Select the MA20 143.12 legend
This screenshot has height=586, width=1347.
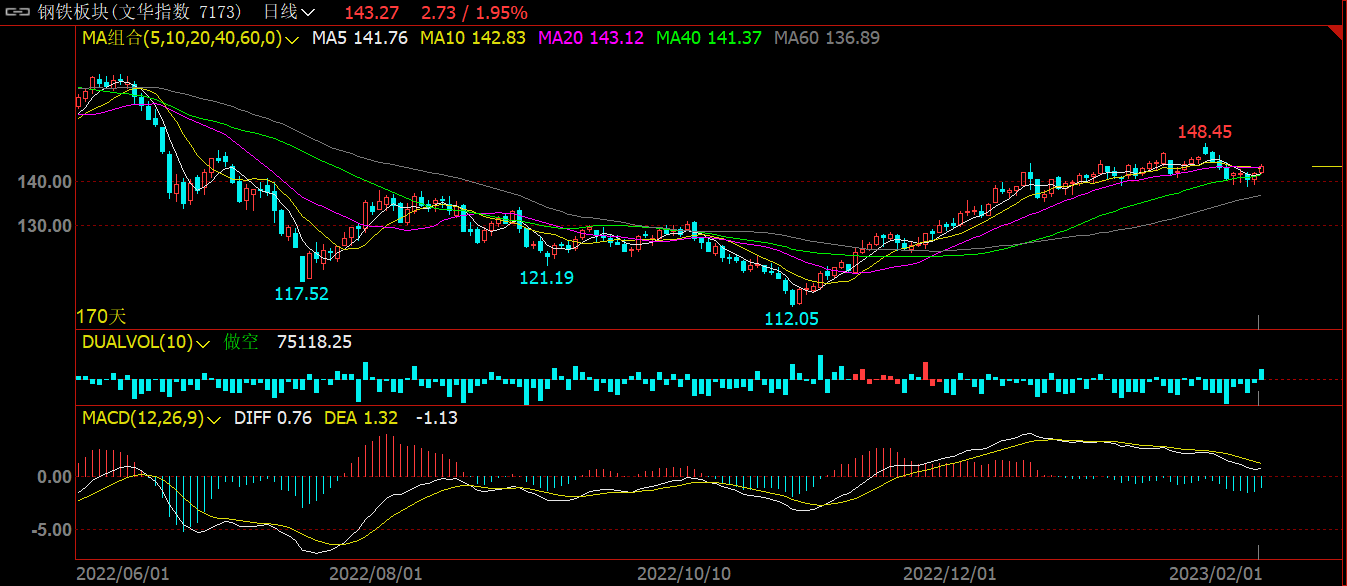tap(591, 38)
